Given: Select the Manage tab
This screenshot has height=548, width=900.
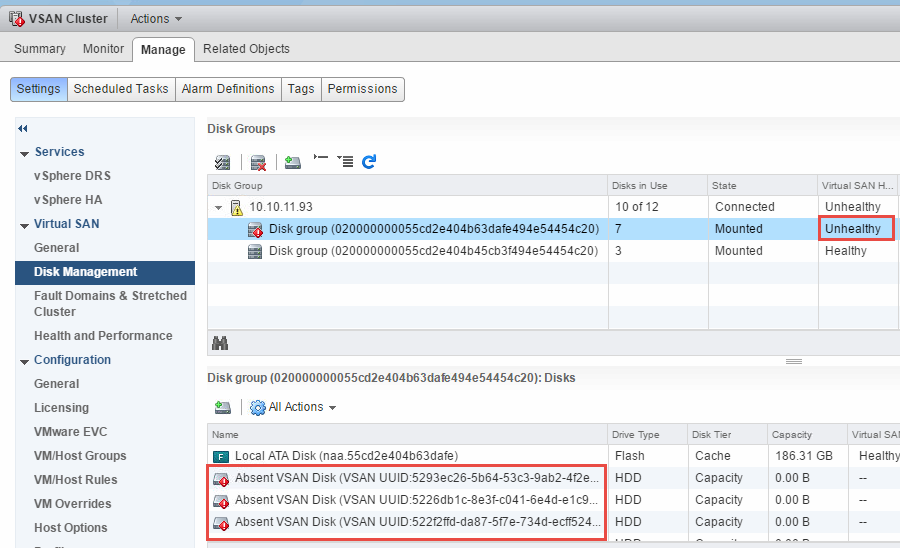Looking at the screenshot, I should 163,50.
